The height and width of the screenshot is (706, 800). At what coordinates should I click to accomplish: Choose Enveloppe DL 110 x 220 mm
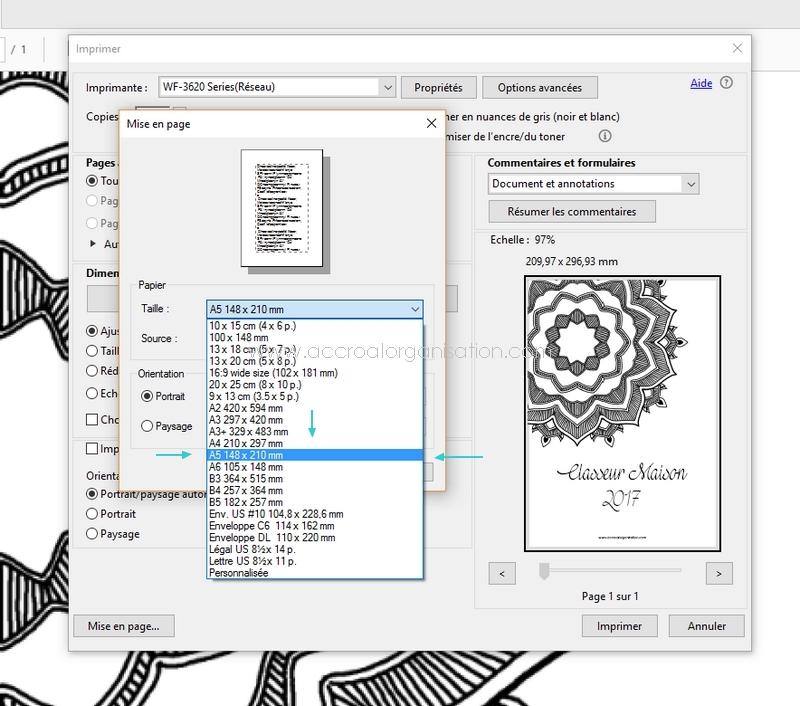[266, 537]
